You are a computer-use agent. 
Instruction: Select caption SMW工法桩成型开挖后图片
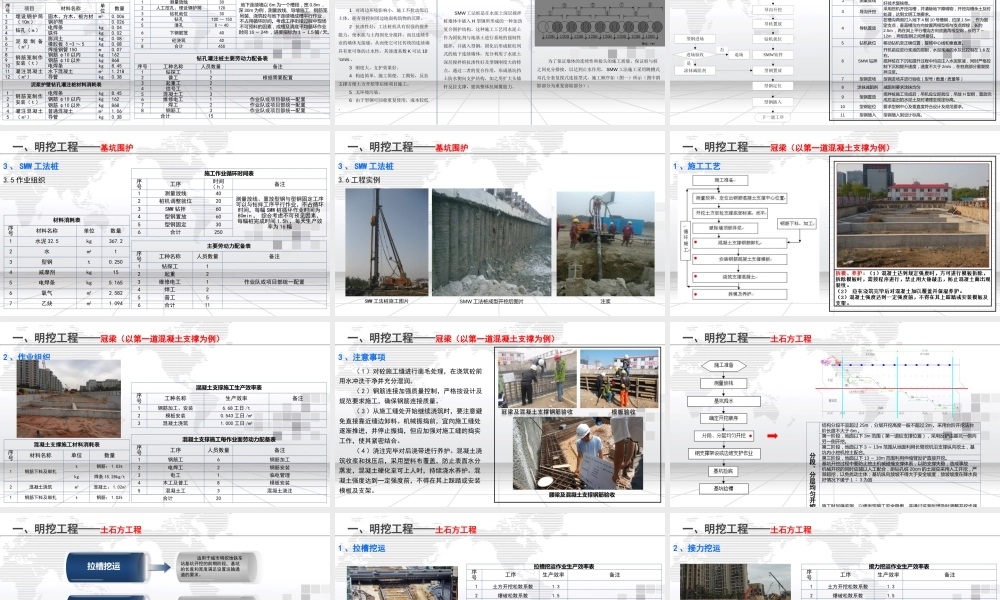491,301
